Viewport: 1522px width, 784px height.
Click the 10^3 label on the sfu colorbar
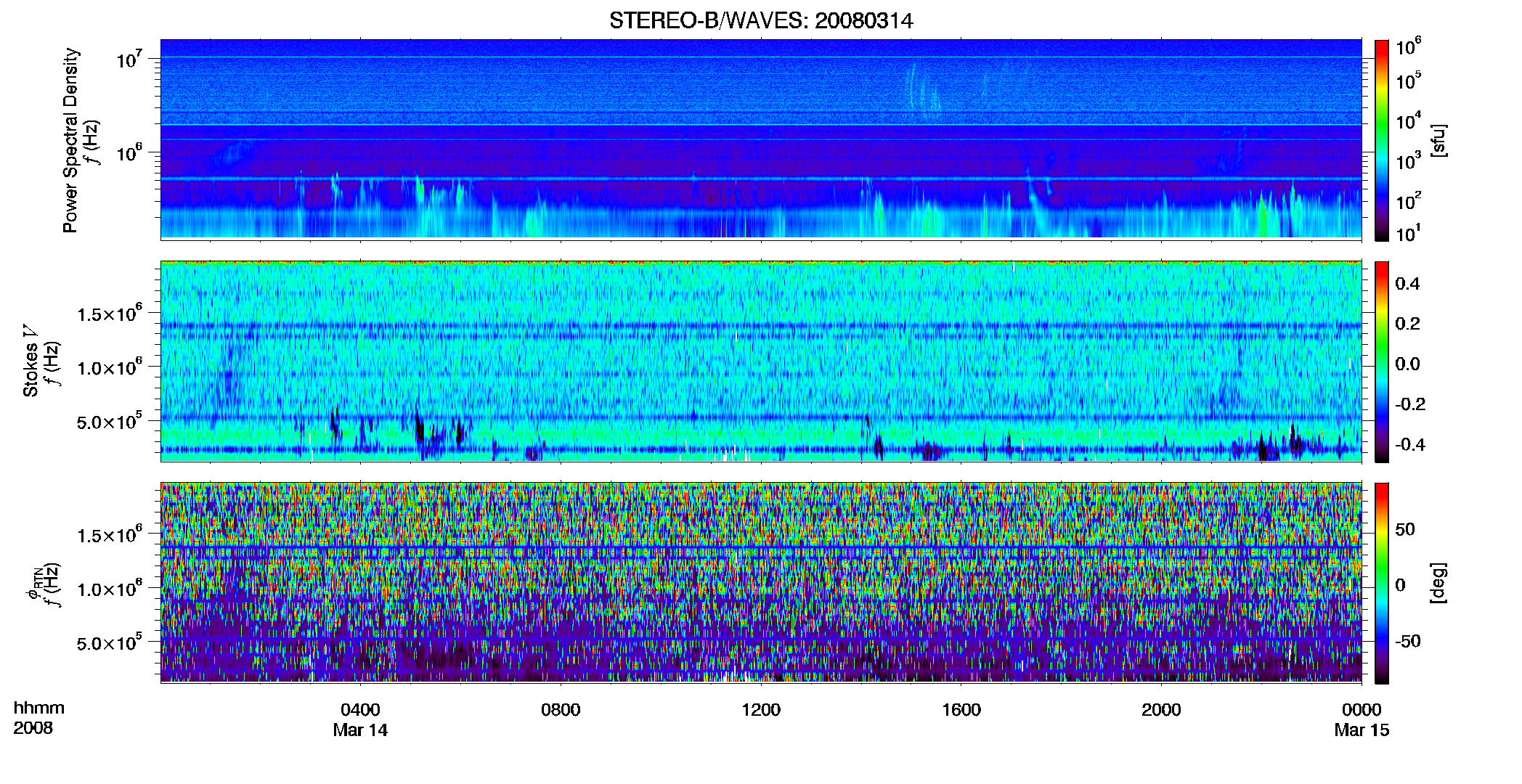[1409, 161]
